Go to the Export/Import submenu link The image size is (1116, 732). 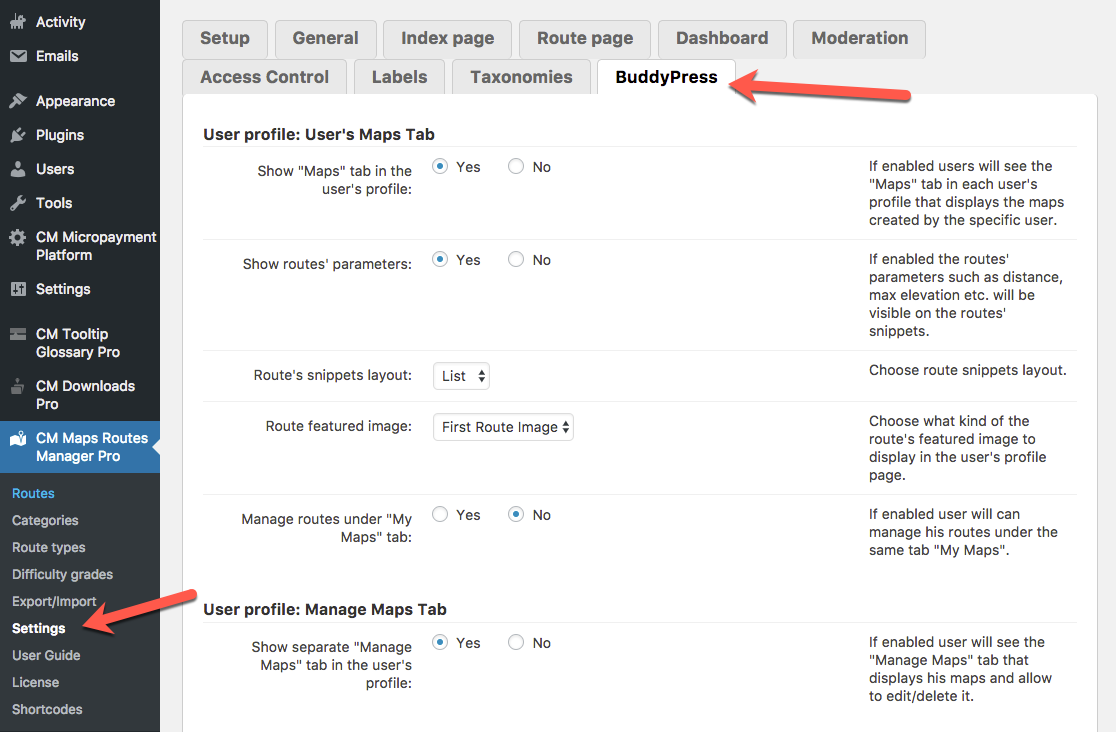54,602
